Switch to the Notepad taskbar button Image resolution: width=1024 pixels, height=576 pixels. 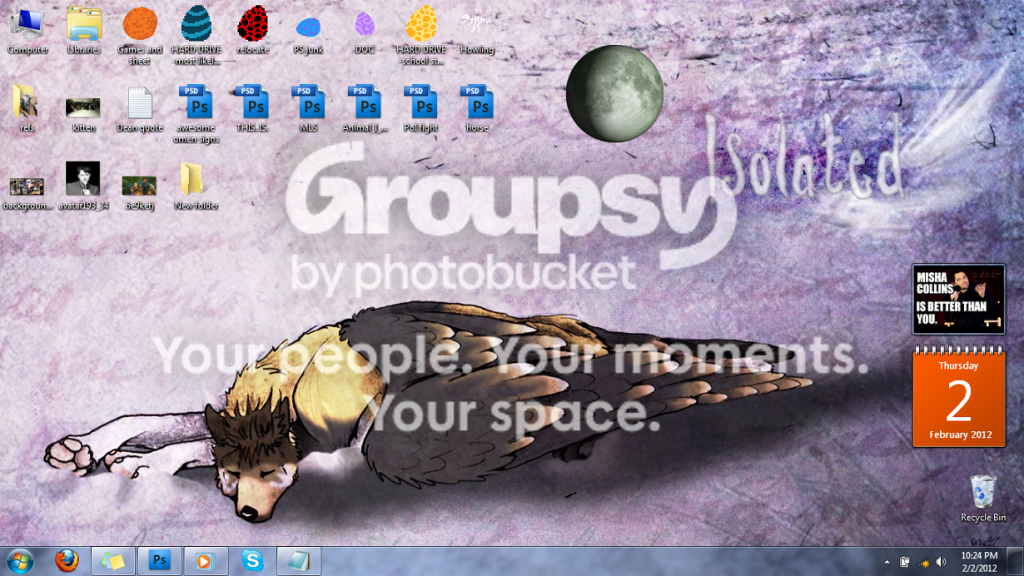click(x=298, y=561)
